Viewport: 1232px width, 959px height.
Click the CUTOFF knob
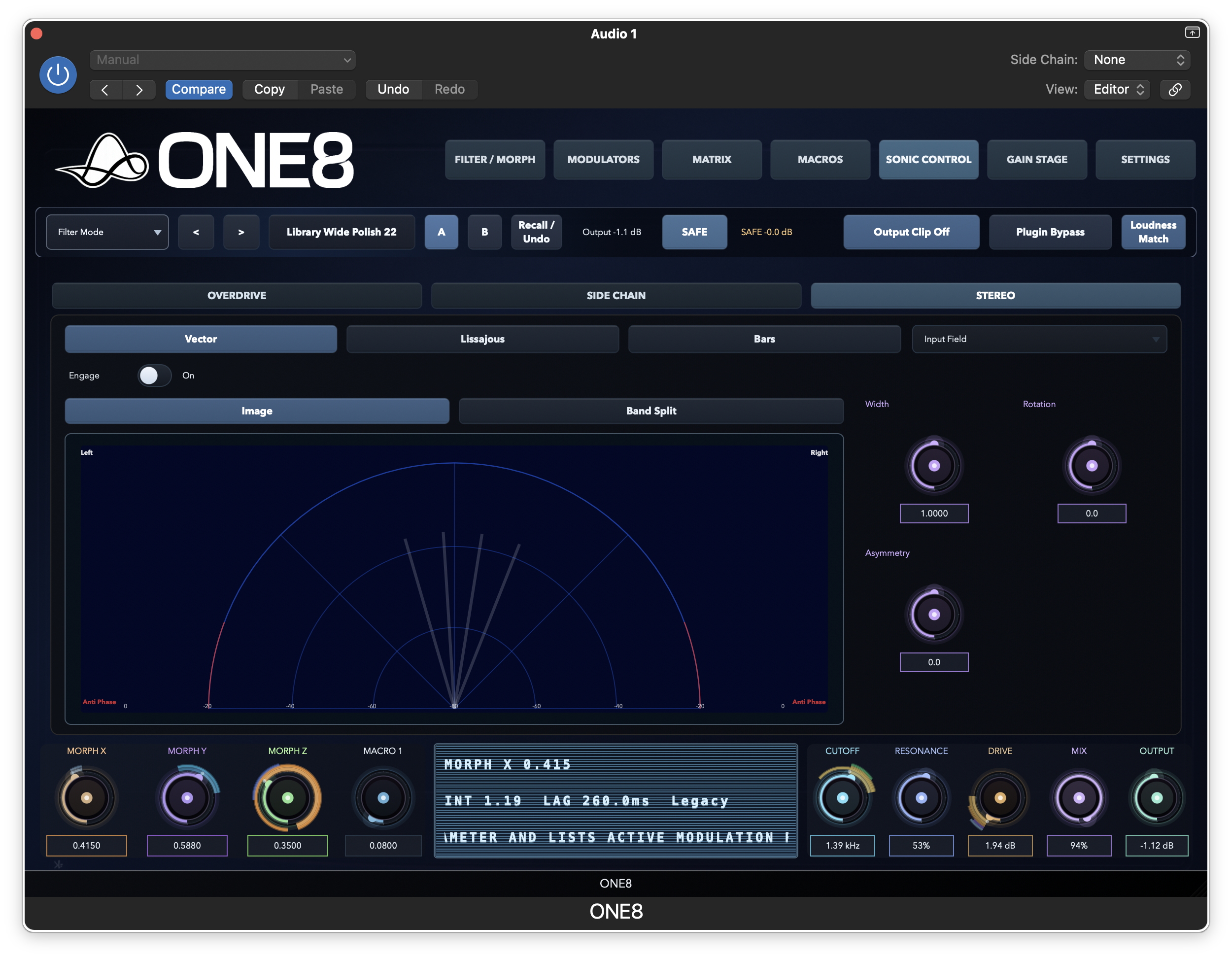pyautogui.click(x=842, y=798)
